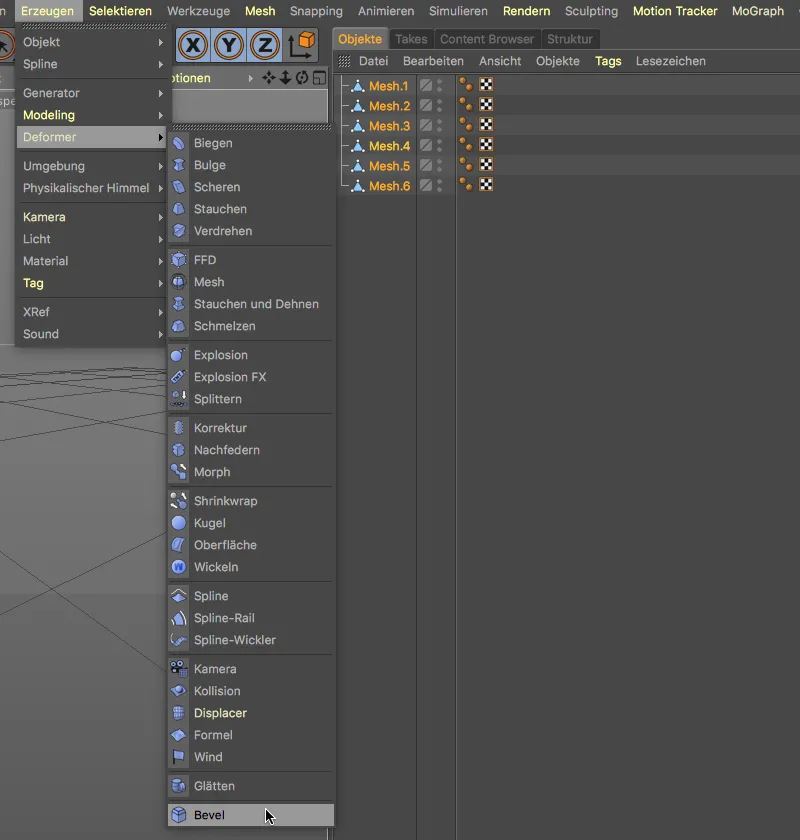Expand Physikalischer Himmel submenu
This screenshot has width=800, height=840.
93,188
